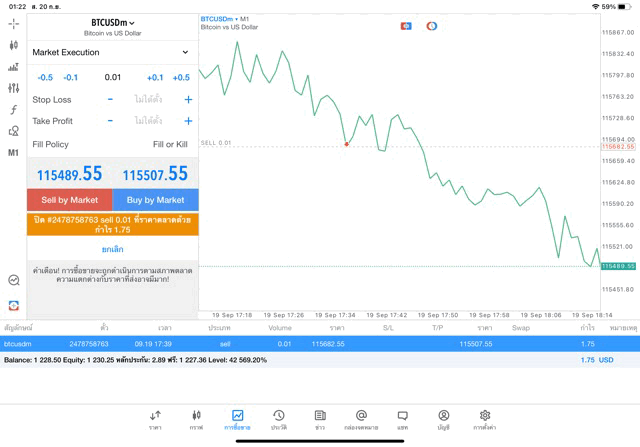Switch to the Chart (กราฟ) tab
The image size is (640, 447).
196,419
